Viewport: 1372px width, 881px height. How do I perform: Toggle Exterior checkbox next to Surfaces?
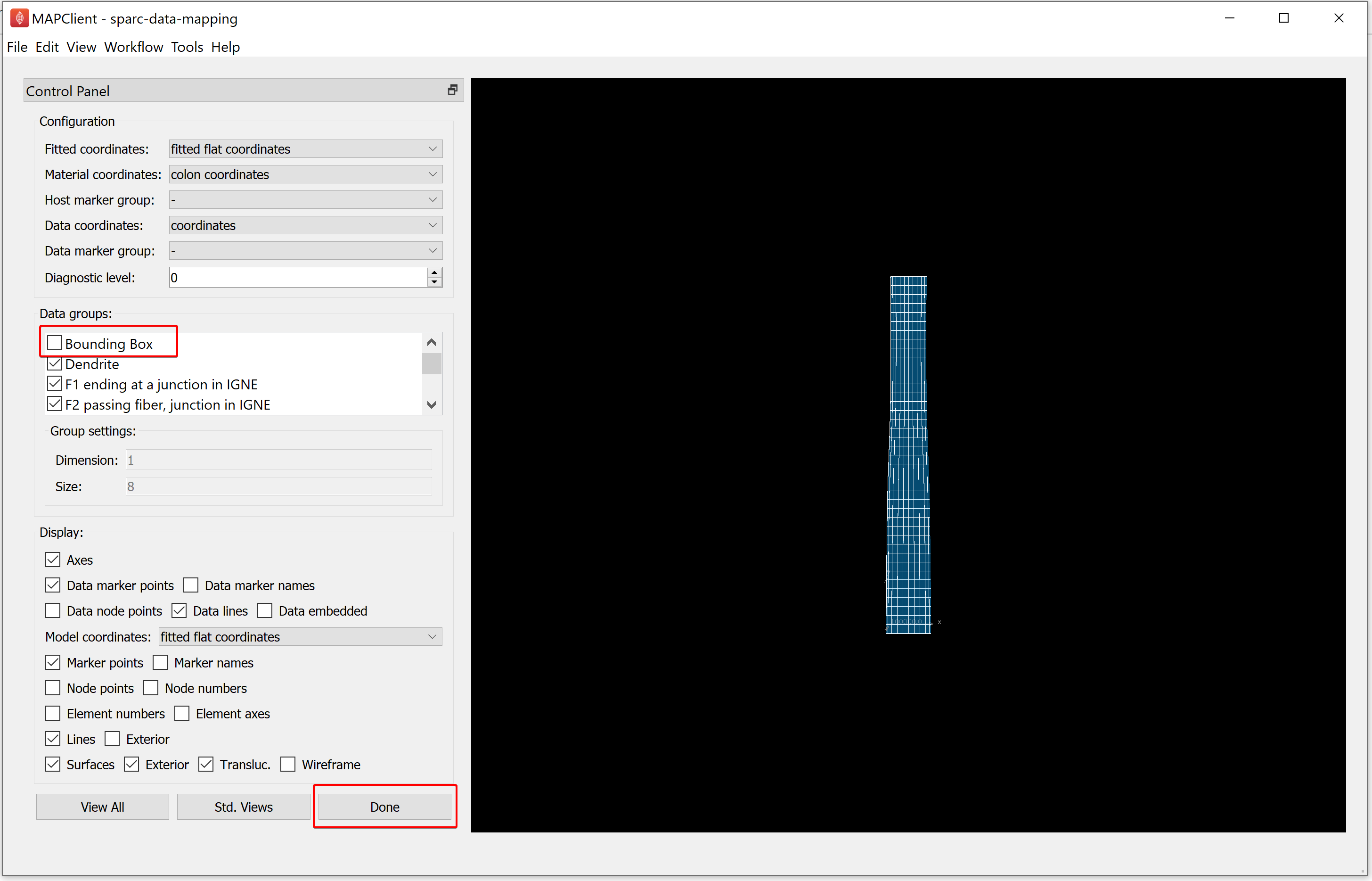tap(131, 764)
